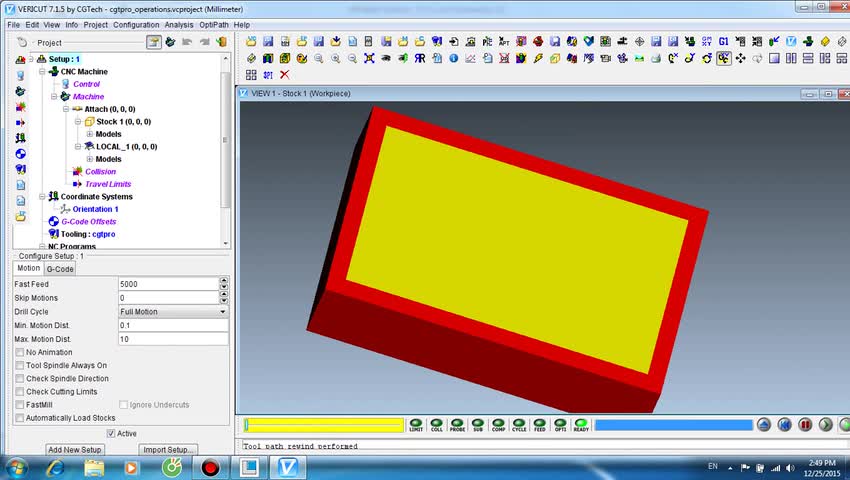Select Travel Limits tree item
This screenshot has height=480, width=850.
pyautogui.click(x=108, y=184)
